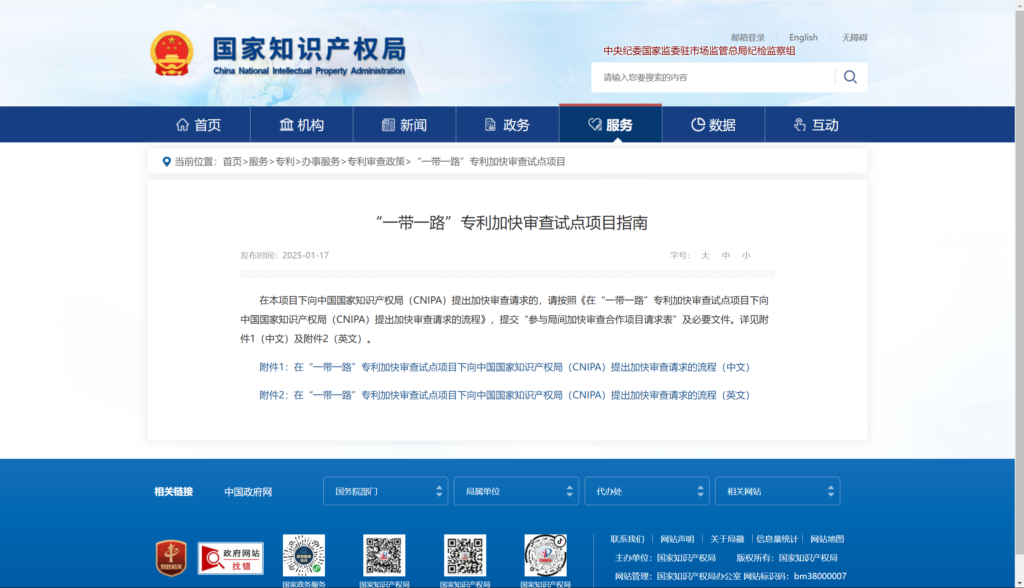This screenshot has height=588, width=1024.
Task: Expand the 国务院部门 dropdown
Action: click(x=385, y=491)
